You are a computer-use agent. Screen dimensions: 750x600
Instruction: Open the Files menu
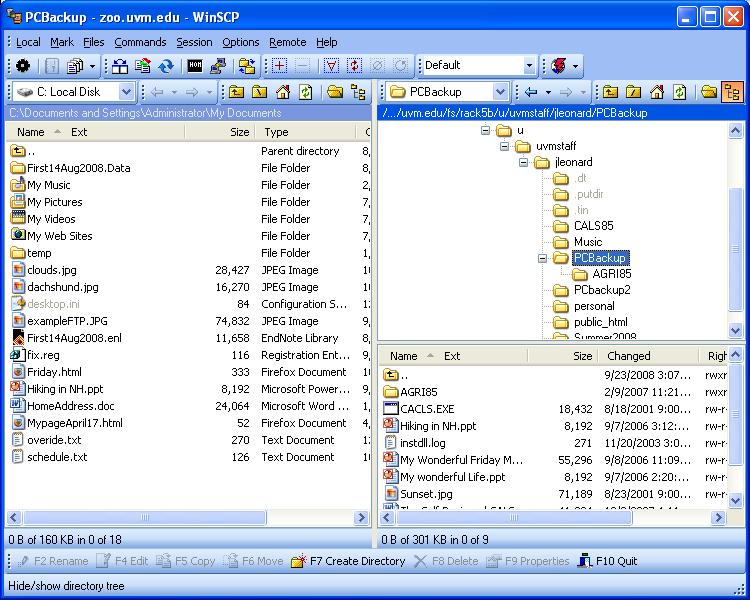click(x=93, y=42)
